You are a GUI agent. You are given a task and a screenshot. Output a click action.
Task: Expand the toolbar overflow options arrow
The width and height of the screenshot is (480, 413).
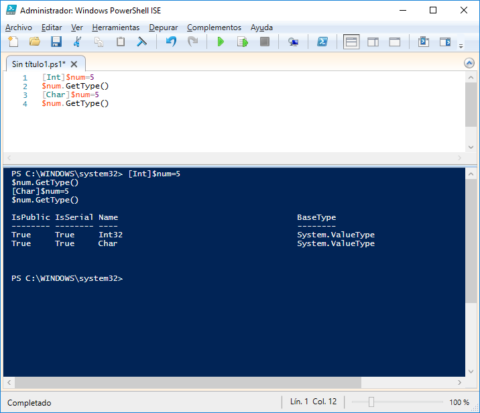pos(461,46)
